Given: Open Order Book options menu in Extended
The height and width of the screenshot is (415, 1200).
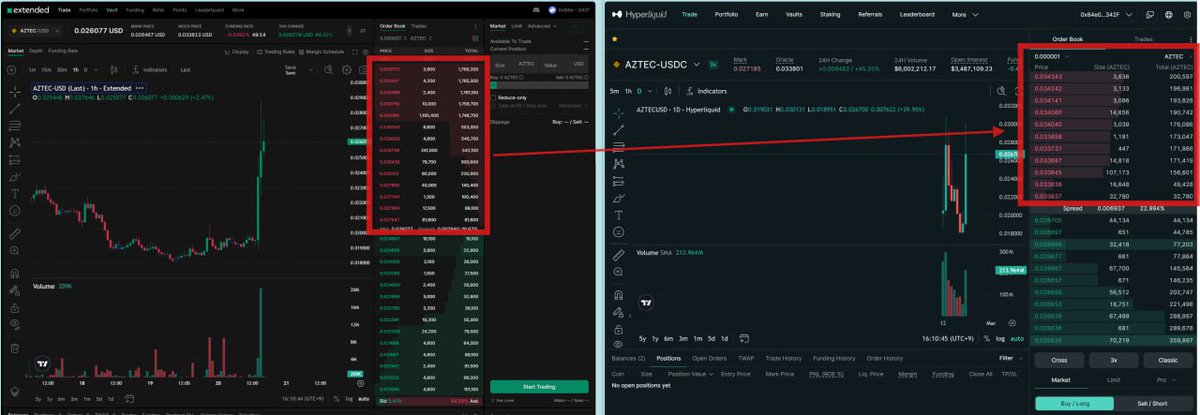Looking at the screenshot, I should click(477, 25).
